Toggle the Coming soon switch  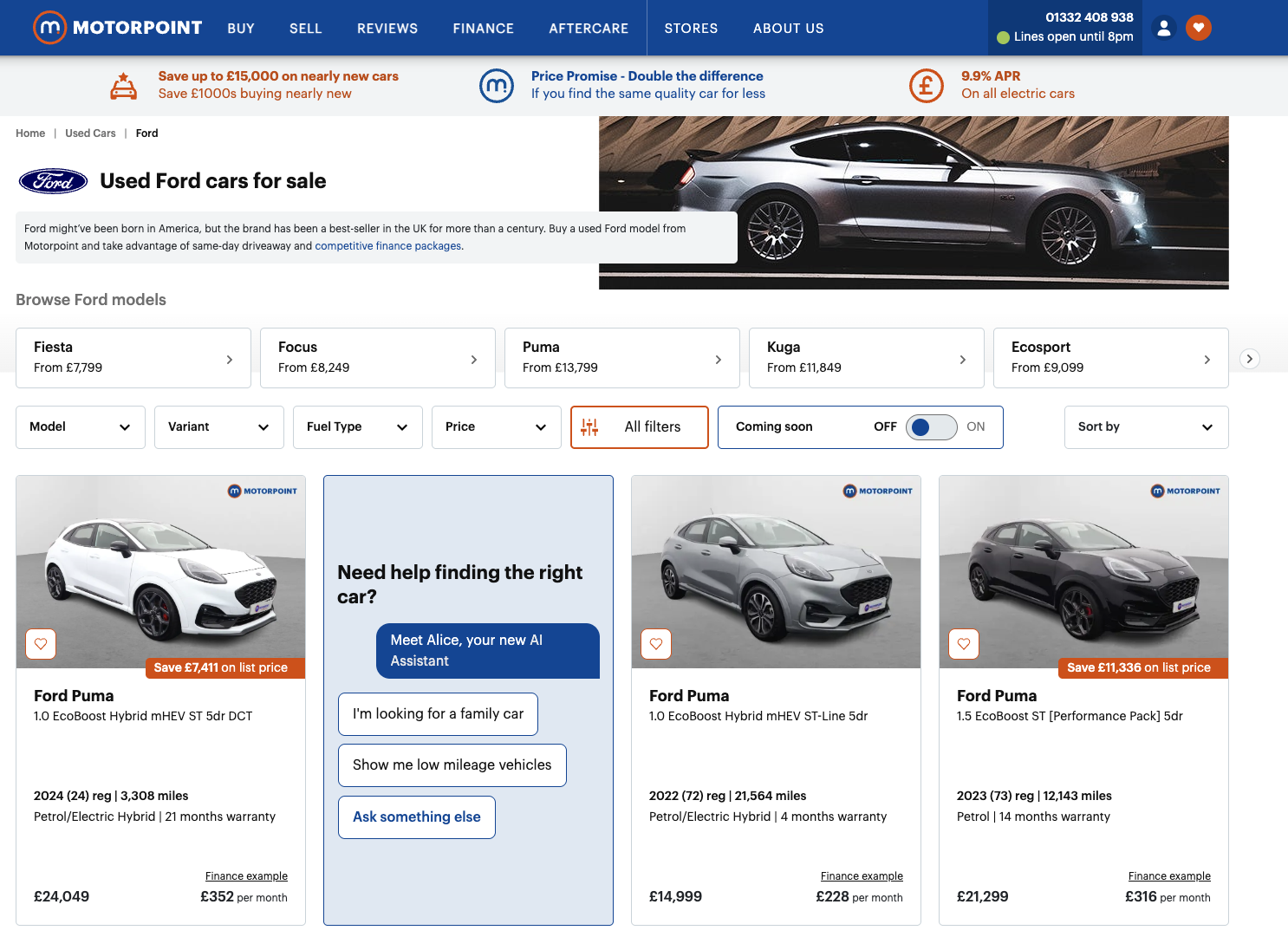[x=931, y=426]
